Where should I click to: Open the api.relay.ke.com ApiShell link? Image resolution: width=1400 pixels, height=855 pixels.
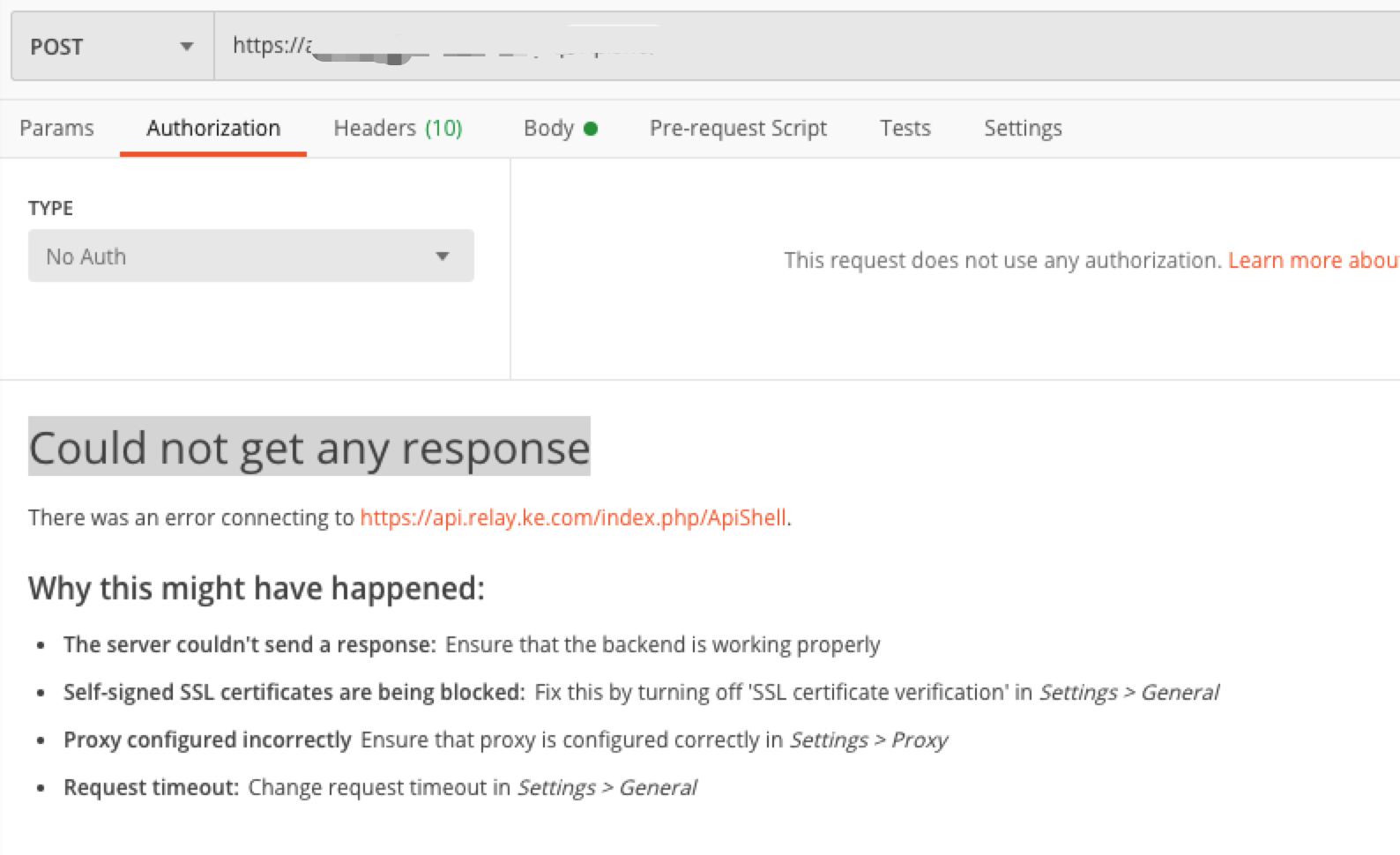[x=573, y=517]
